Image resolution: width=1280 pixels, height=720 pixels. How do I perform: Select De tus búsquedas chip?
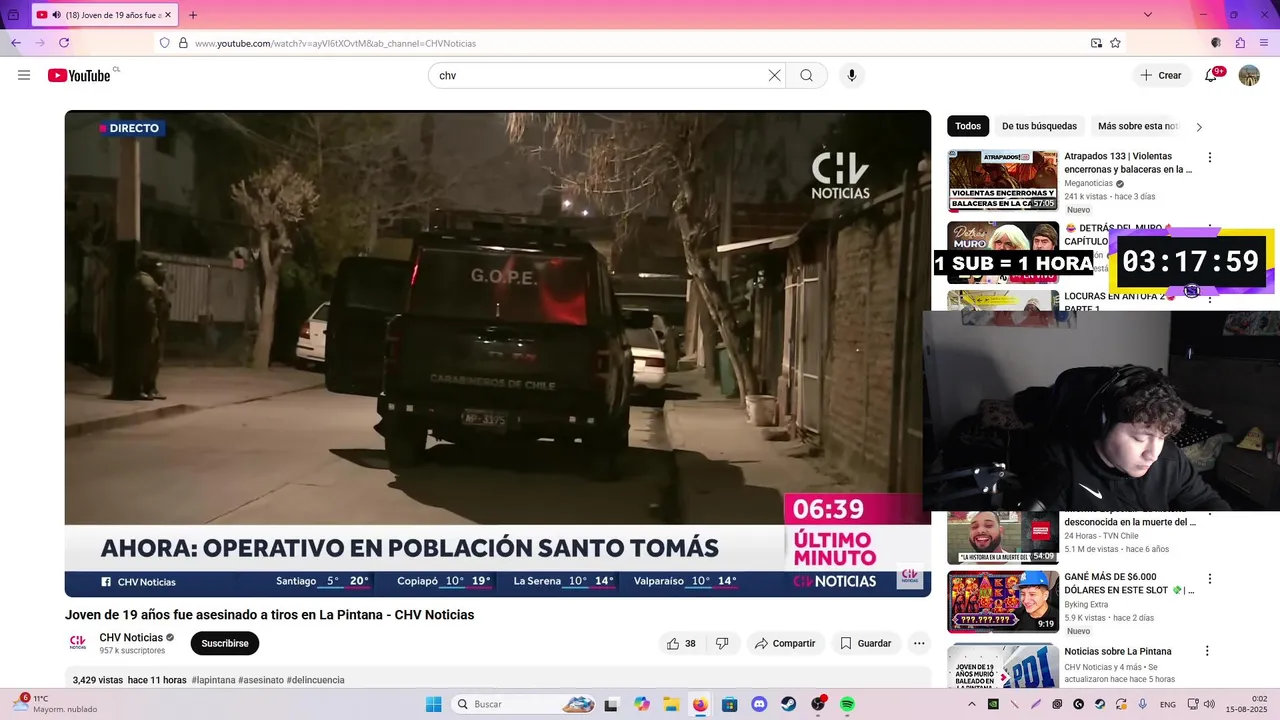[1039, 126]
